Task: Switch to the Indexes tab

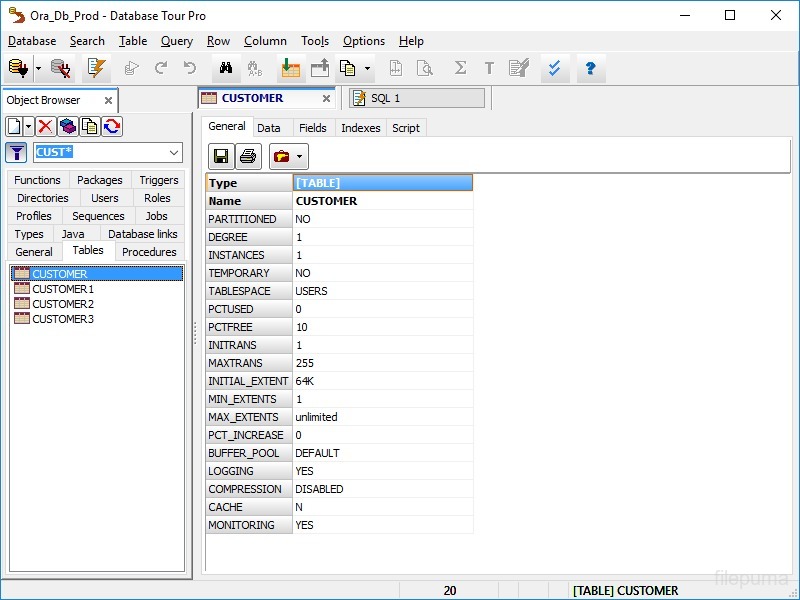Action: tap(360, 128)
